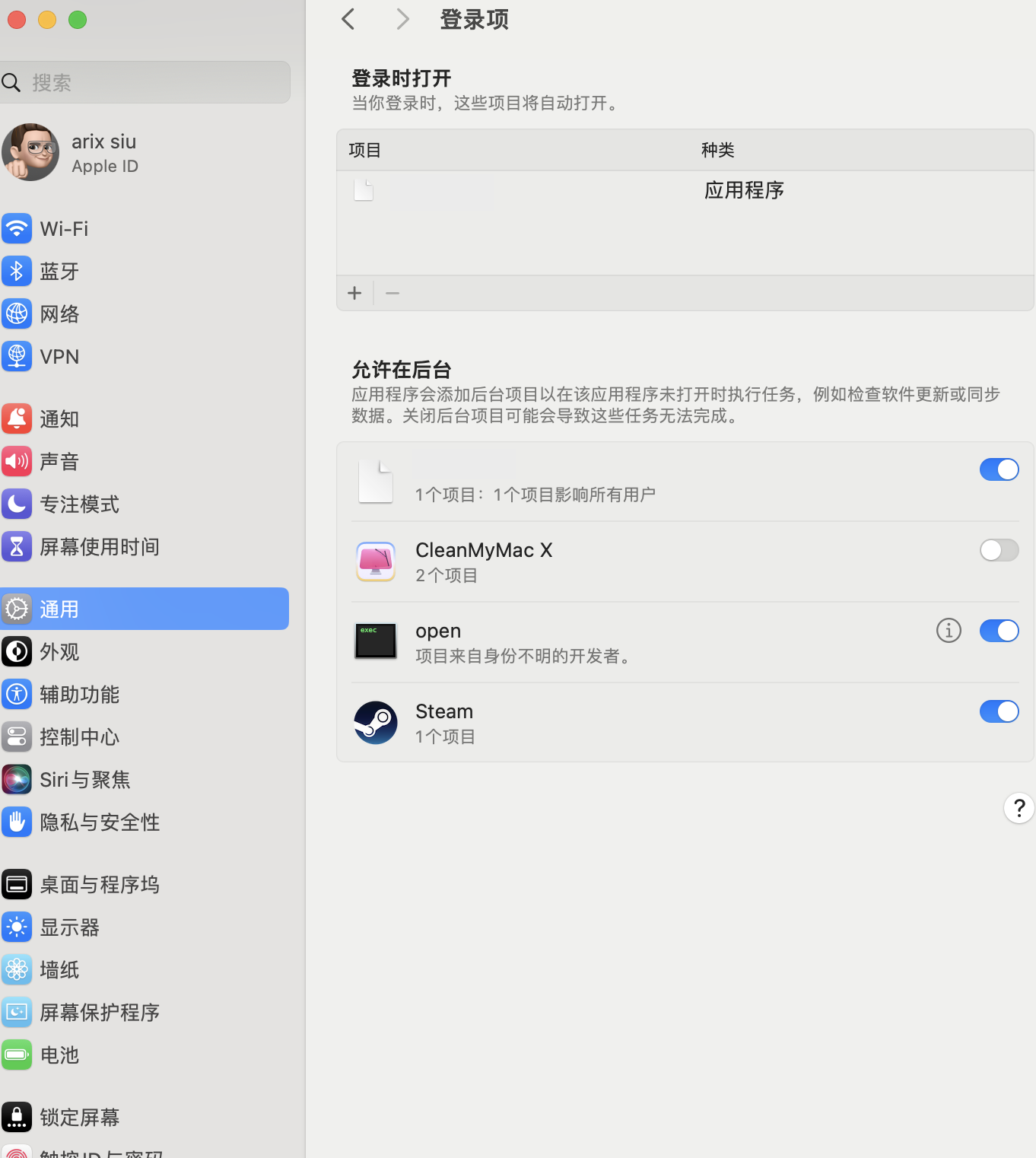Open 专注模式 moon icon

point(17,504)
